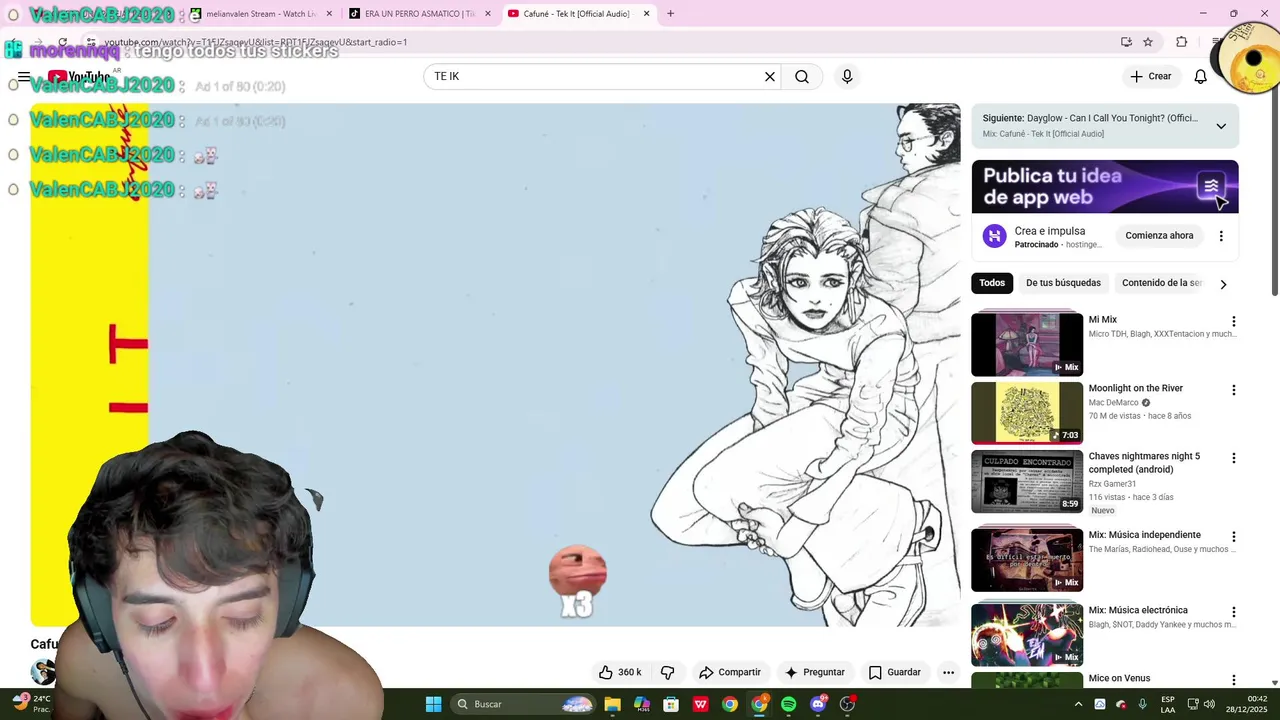Open Mix: Música independiente thumbnail
1280x720 pixels.
coord(1027,560)
